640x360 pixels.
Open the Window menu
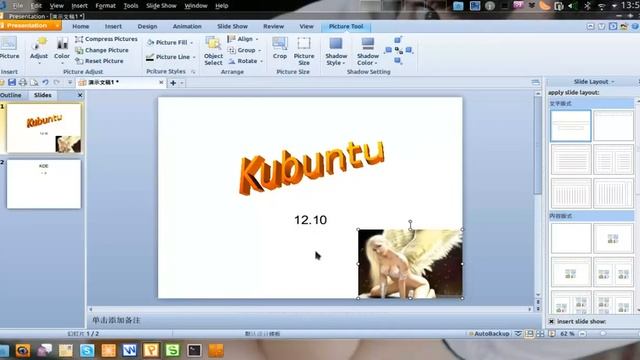[196, 6]
